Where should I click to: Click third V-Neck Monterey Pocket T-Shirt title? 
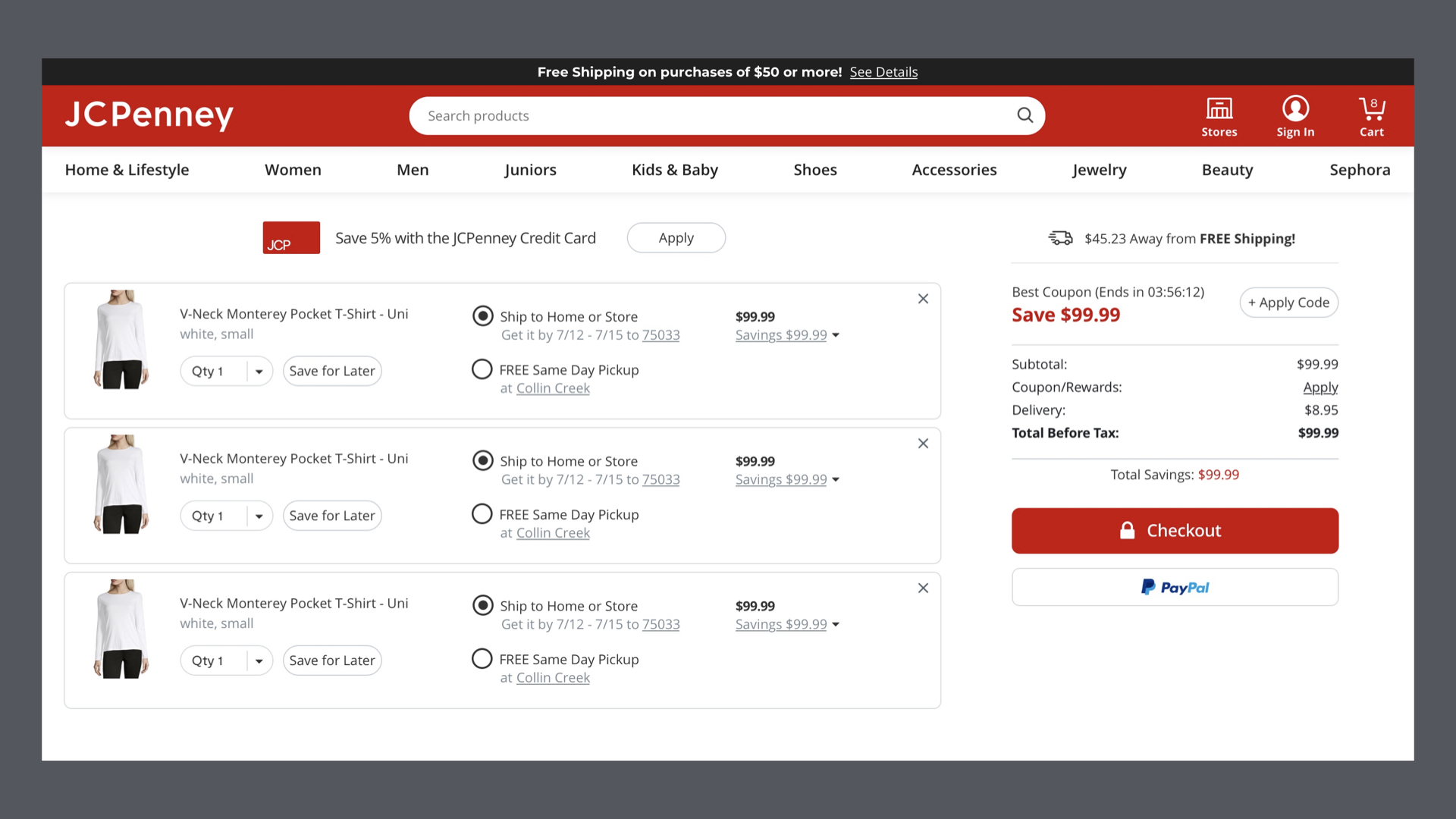[294, 604]
